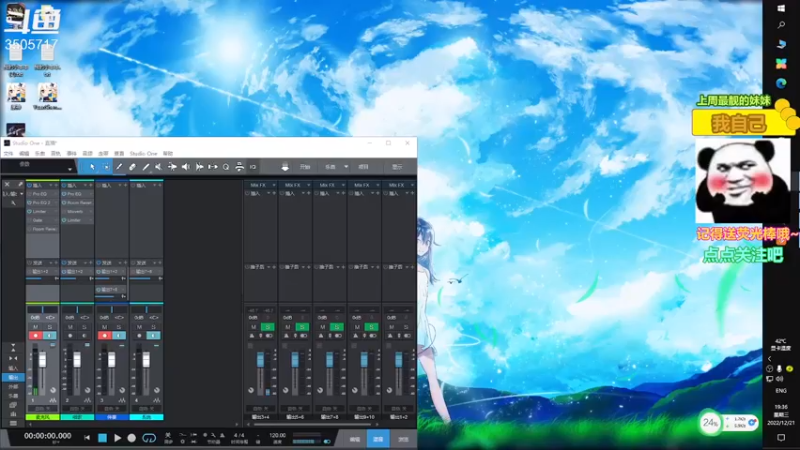800x450 pixels.
Task: Expand inserts dropdown arrow on channel 3
Action: pos(120,185)
